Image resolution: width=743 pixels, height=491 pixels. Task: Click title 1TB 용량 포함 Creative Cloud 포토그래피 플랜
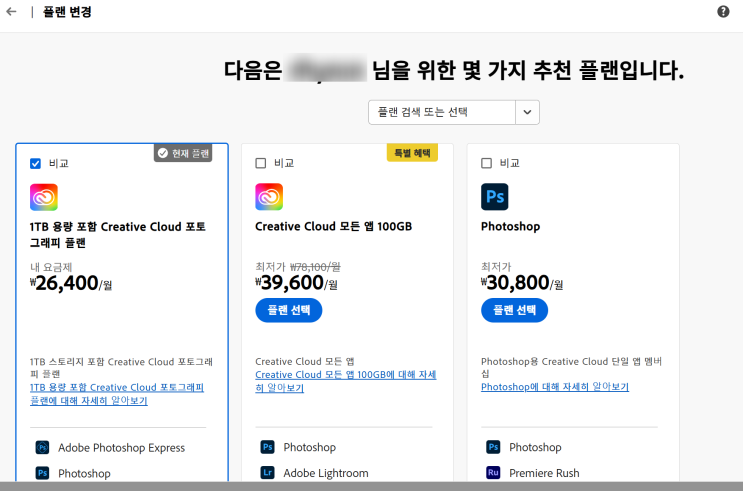tap(118, 235)
